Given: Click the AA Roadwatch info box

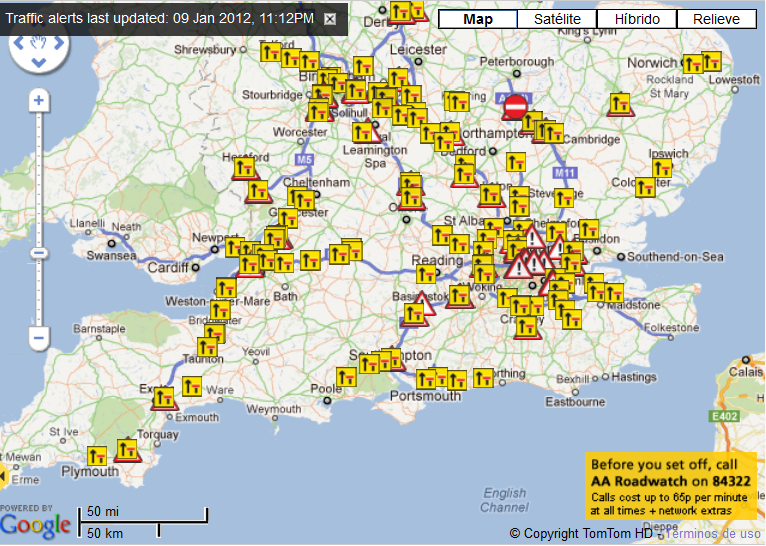Looking at the screenshot, I should (x=672, y=487).
